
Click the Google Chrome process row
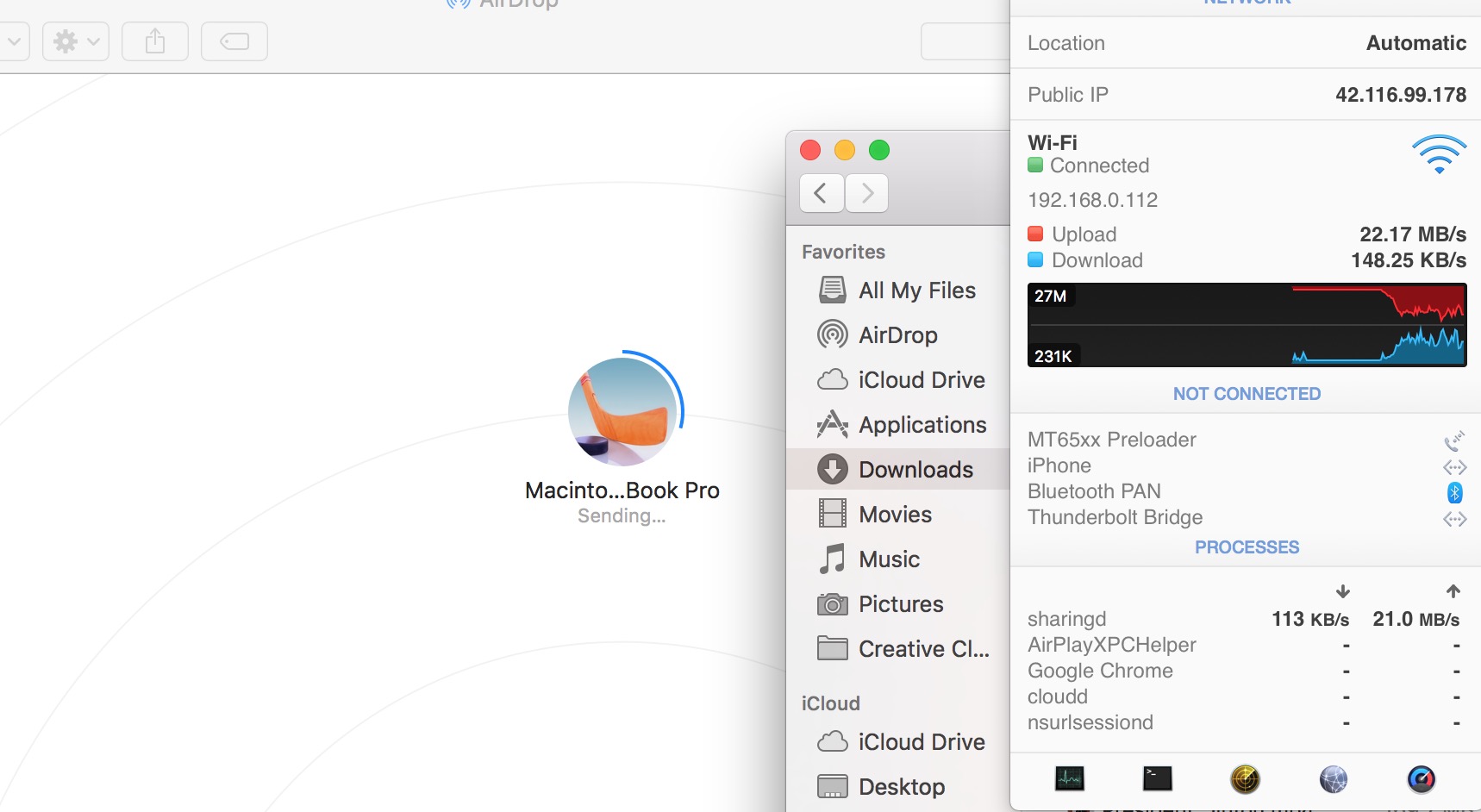[1244, 671]
